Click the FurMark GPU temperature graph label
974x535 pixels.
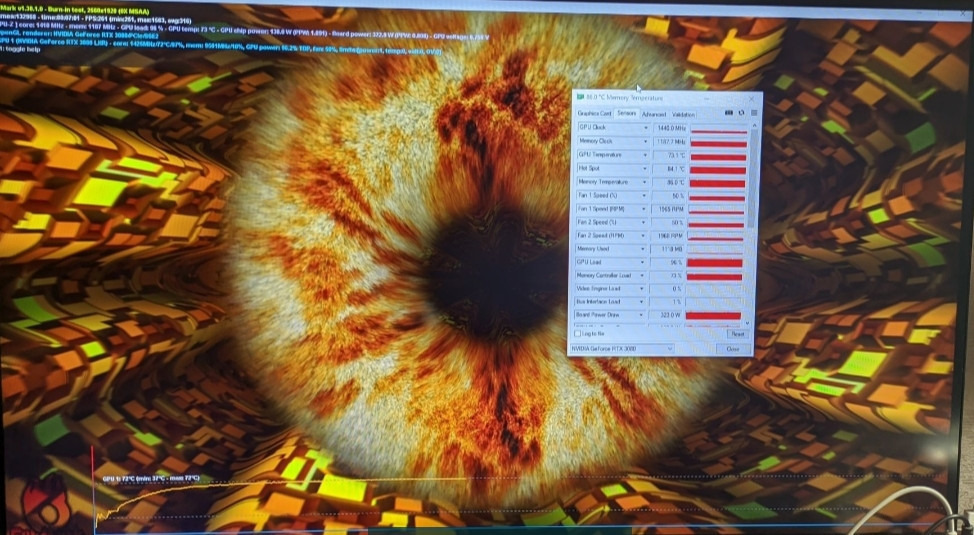(151, 479)
